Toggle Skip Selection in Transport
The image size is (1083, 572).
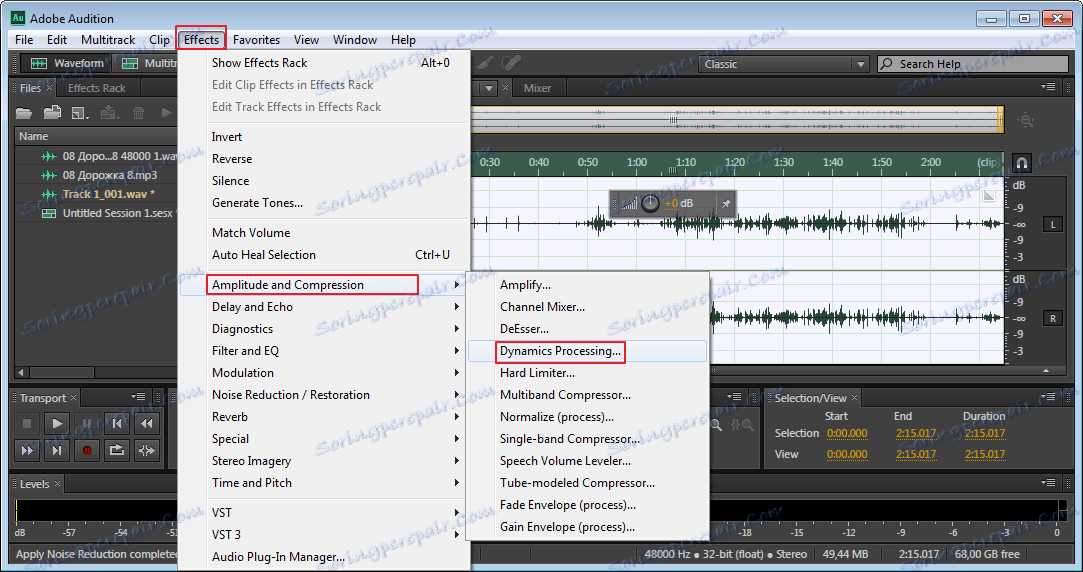(146, 450)
